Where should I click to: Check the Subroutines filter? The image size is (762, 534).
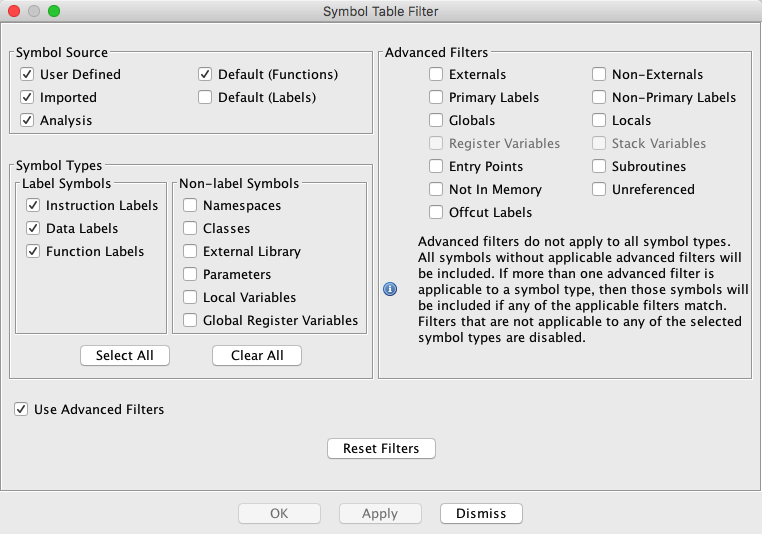[599, 166]
